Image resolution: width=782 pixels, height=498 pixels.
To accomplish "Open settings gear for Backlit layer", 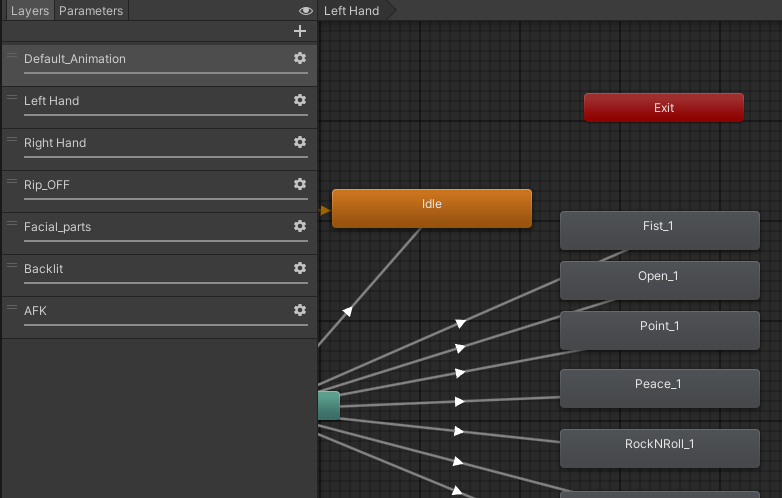I will pyautogui.click(x=300, y=268).
